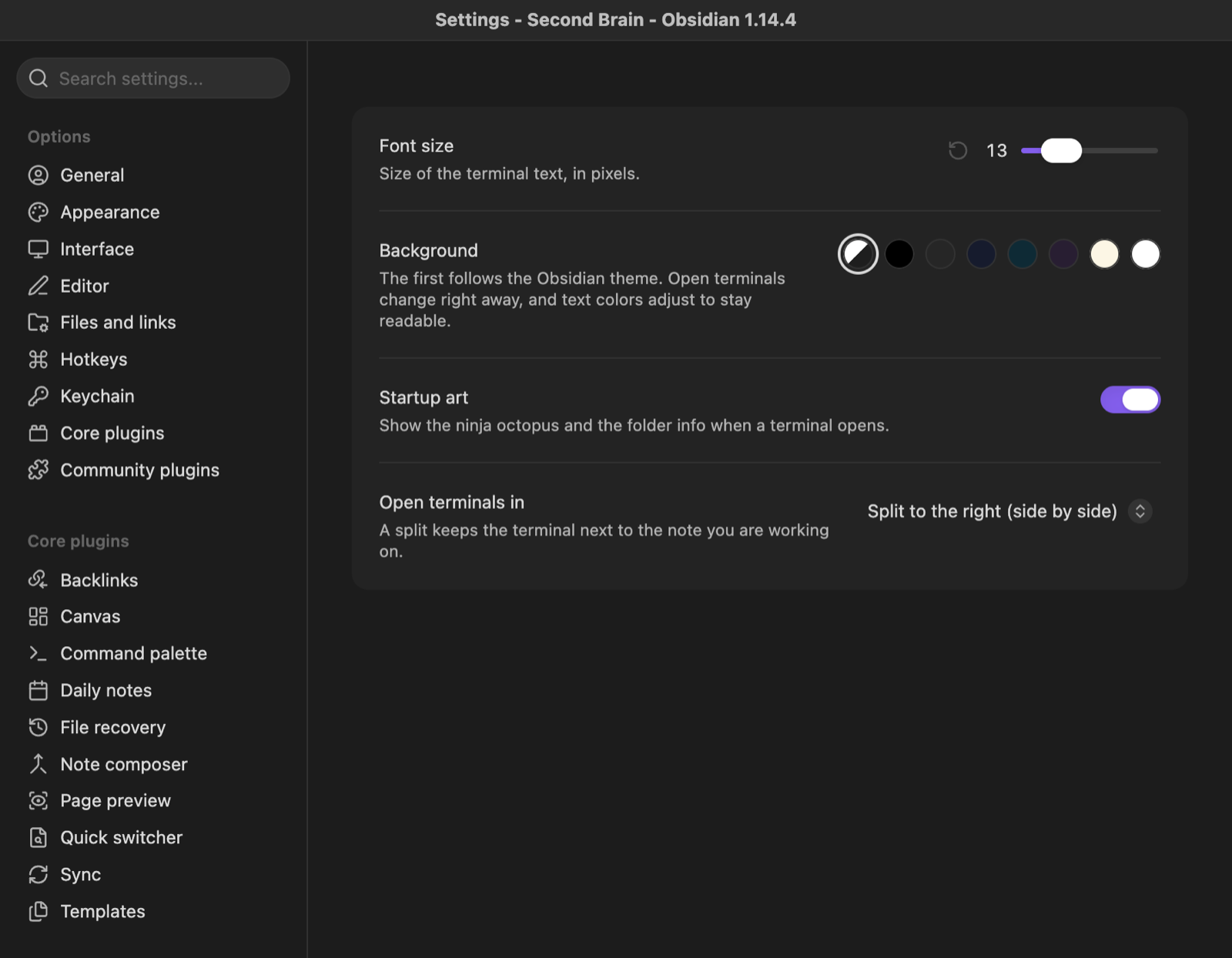This screenshot has height=958, width=1232.
Task: Focus the Search settings field
Action: (153, 79)
